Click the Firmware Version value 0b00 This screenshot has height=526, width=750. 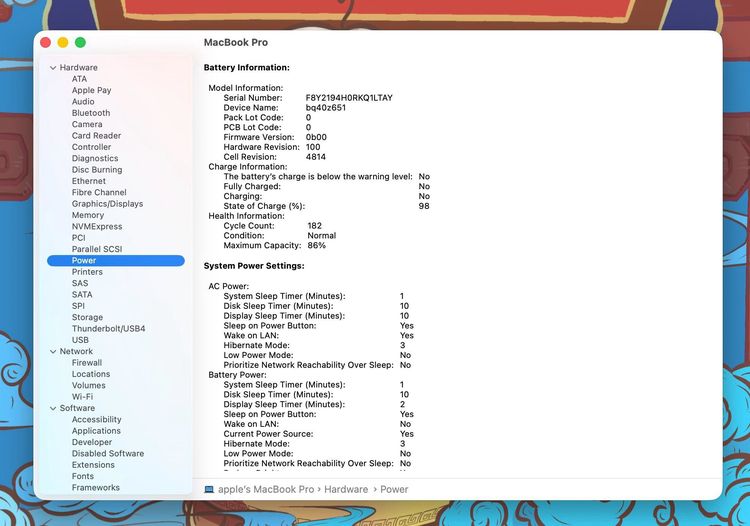click(316, 137)
